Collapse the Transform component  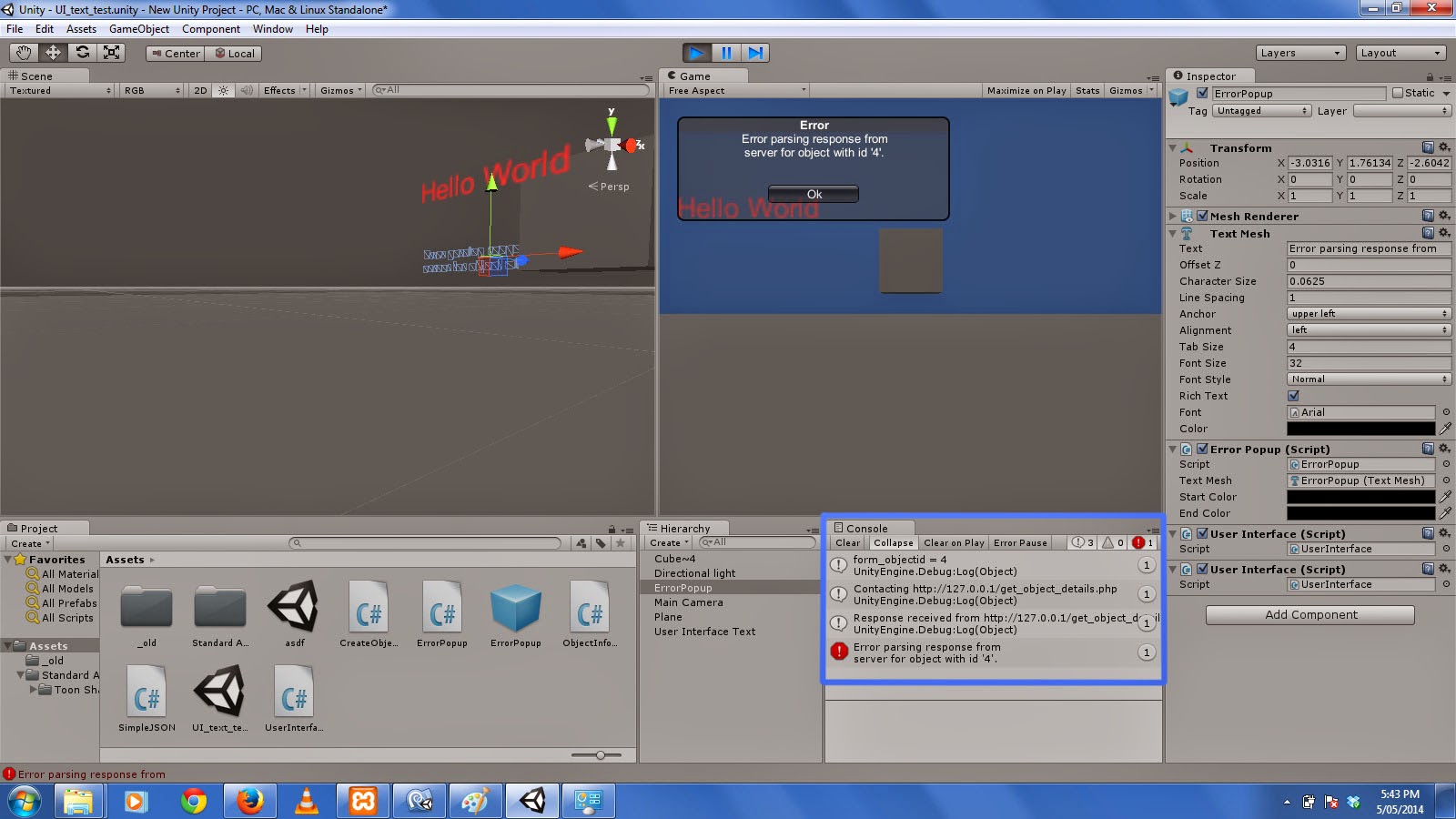1172,147
